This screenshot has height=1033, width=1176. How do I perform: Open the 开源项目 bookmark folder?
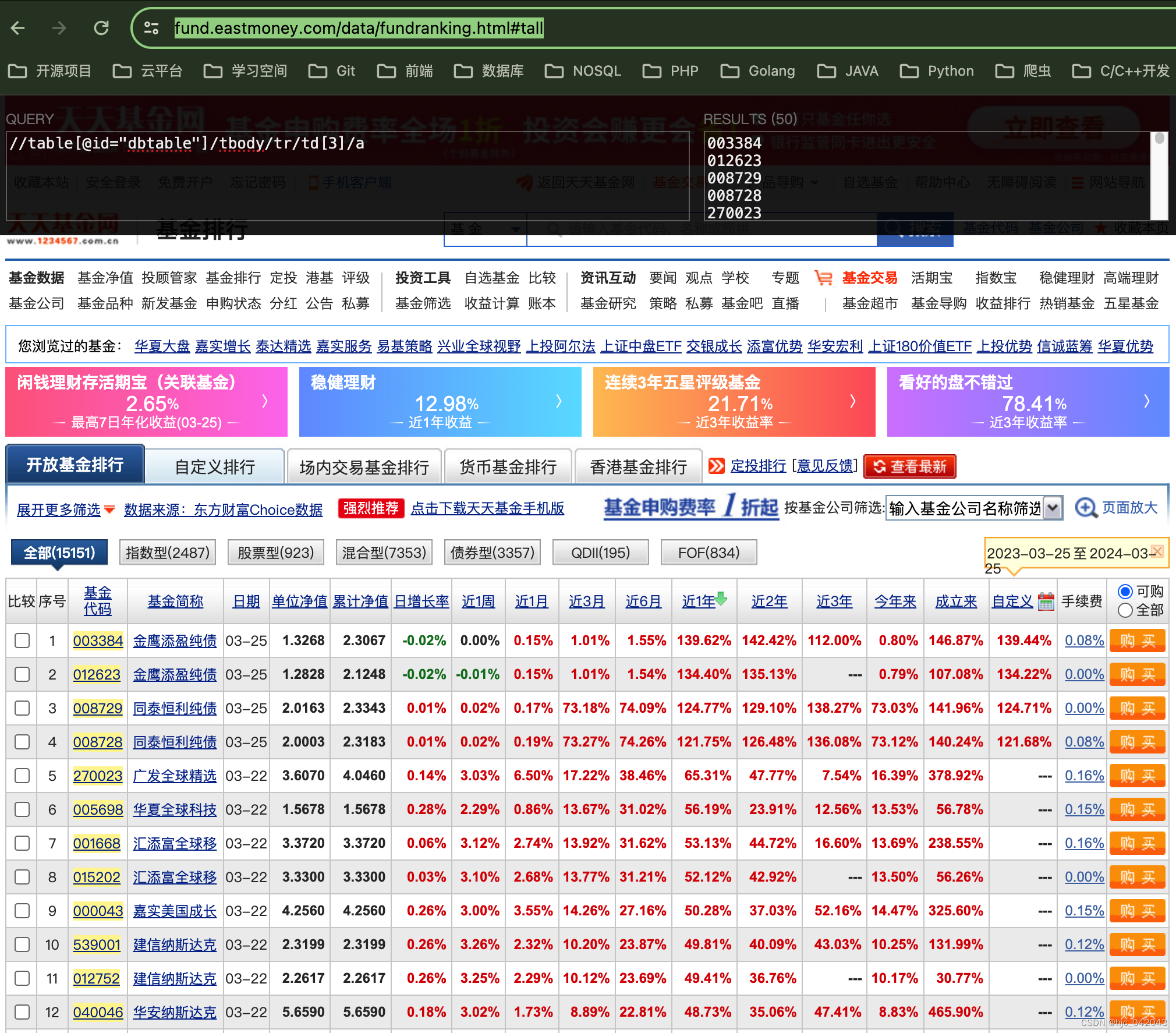[49, 71]
